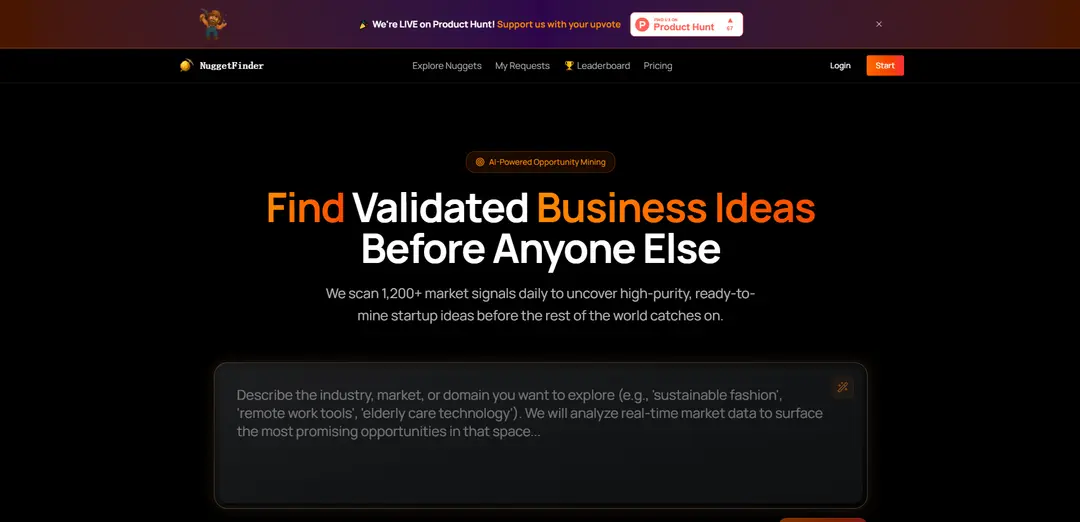Click the miner mascot icon in banner
This screenshot has height=522, width=1080.
click(213, 24)
